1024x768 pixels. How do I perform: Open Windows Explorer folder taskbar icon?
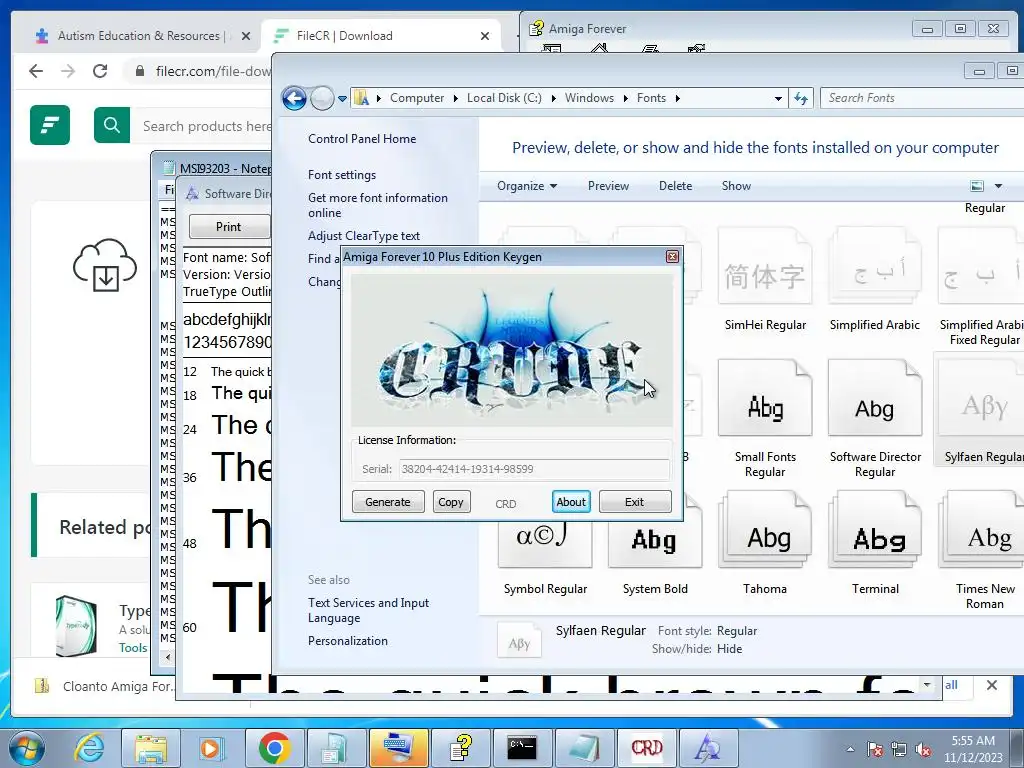[x=151, y=748]
